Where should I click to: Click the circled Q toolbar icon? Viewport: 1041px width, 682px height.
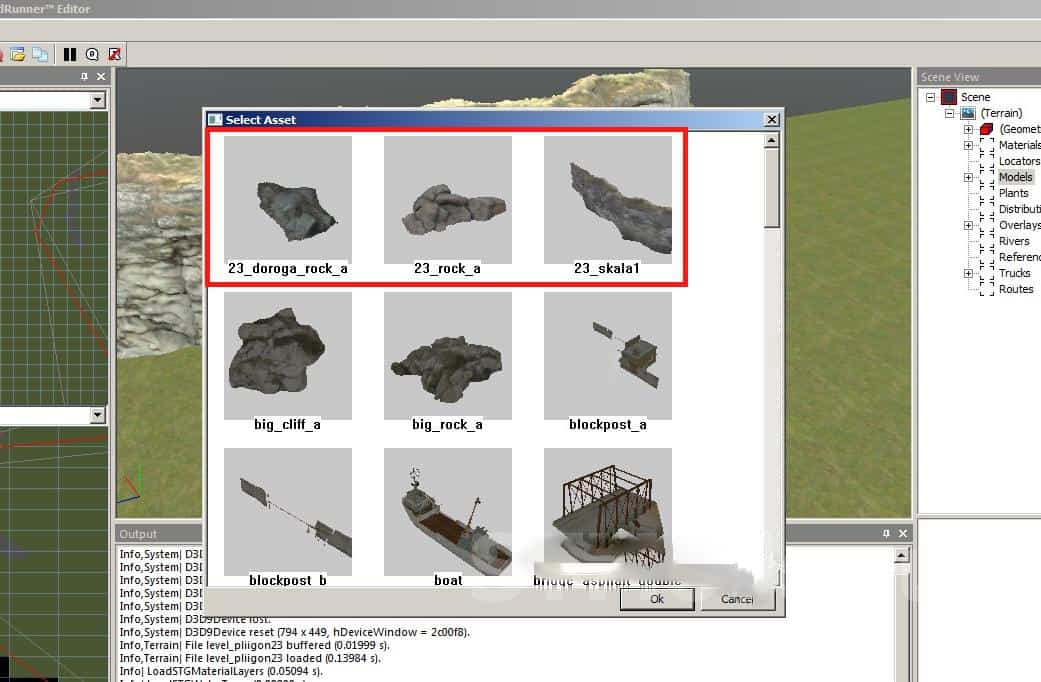(92, 54)
